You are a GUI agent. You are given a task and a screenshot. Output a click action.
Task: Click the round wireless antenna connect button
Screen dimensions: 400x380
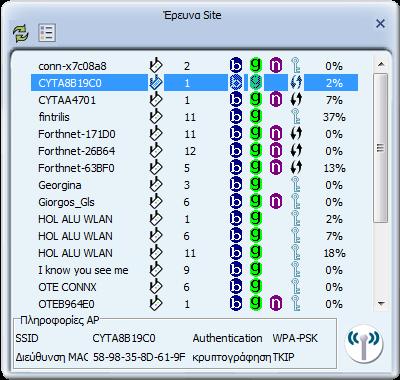363,344
